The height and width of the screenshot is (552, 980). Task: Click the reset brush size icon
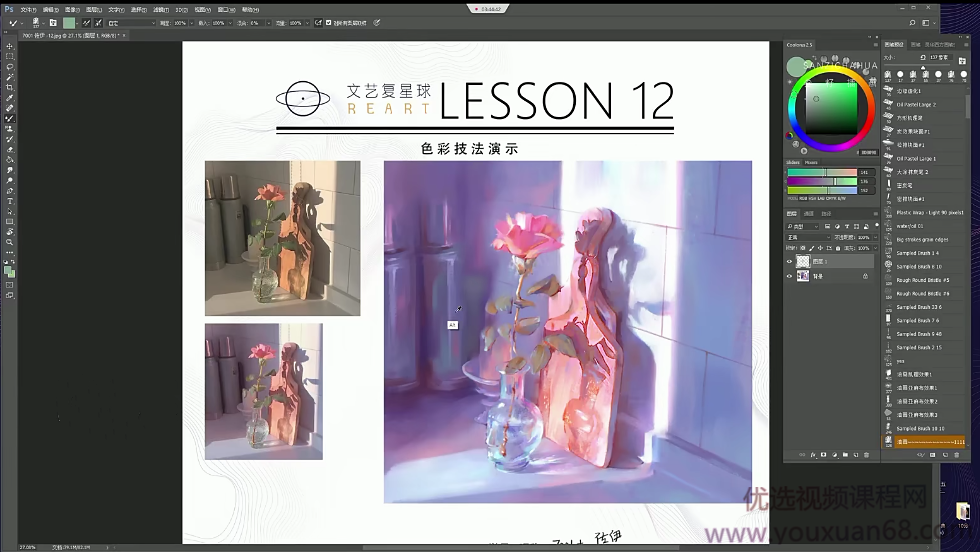coord(922,58)
